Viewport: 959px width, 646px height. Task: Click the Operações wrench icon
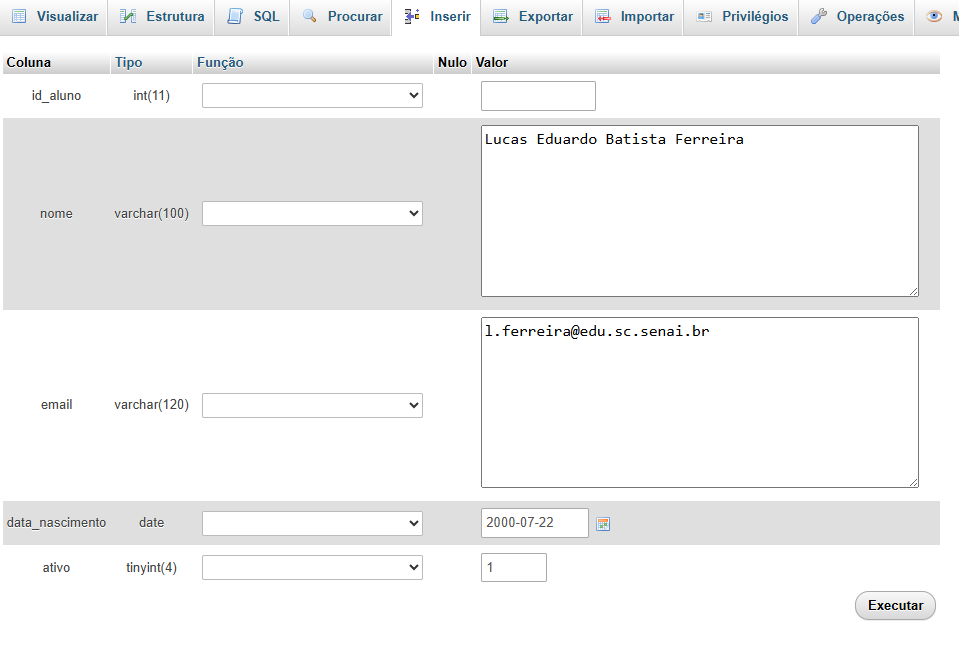[x=818, y=17]
